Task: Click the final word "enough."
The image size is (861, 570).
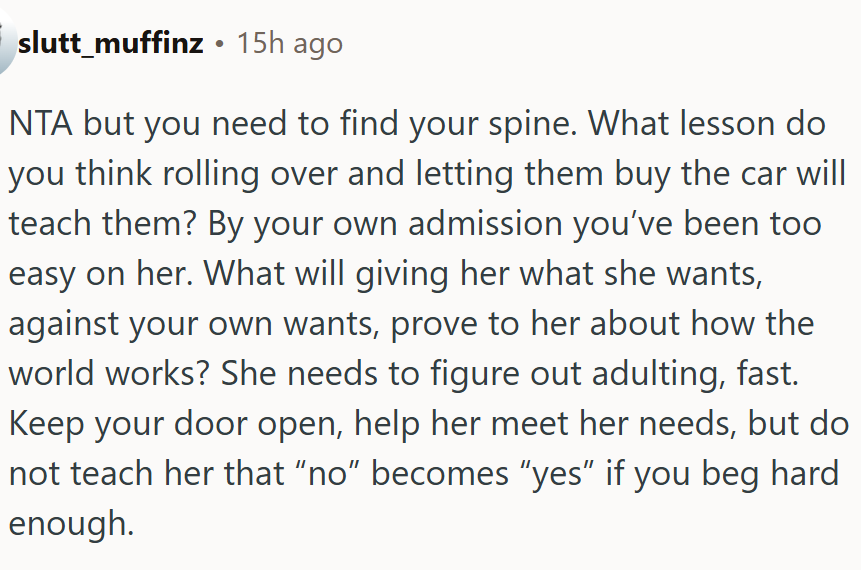Action: pyautogui.click(x=71, y=523)
